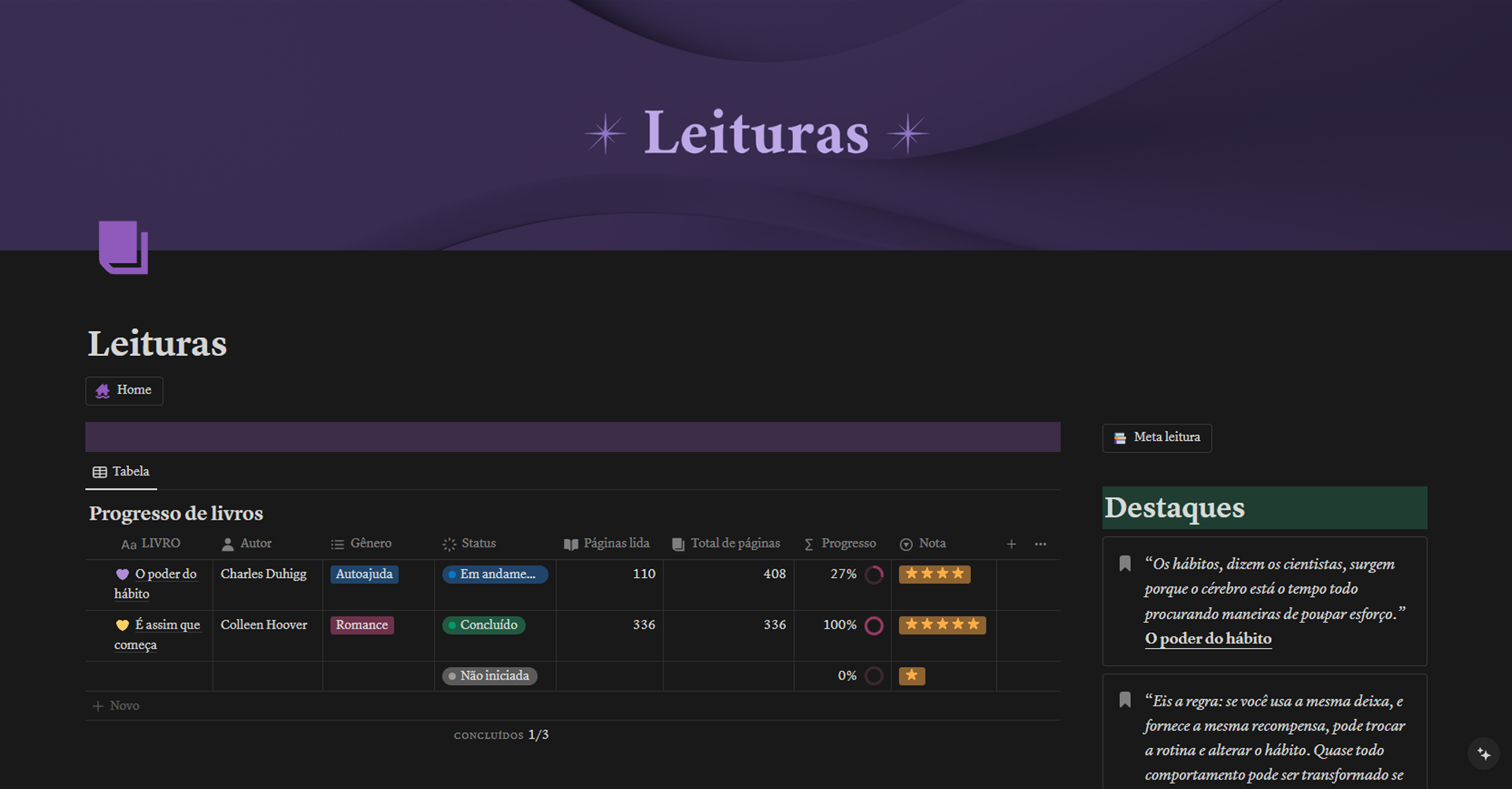1512x789 pixels.
Task: Click the yellow heart icon of É assim que começa
Action: tap(122, 625)
